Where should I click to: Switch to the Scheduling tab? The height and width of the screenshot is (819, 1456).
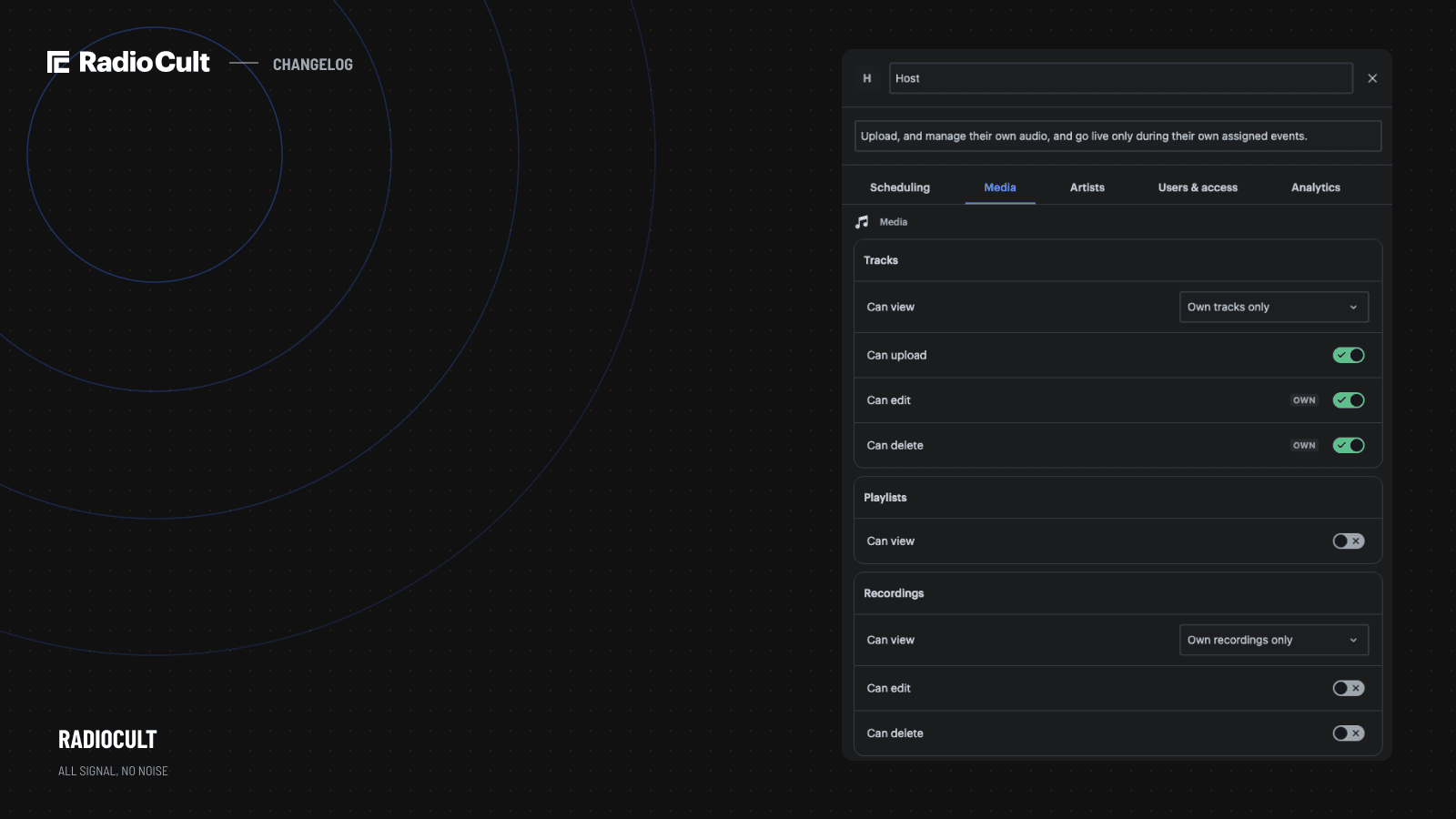[x=900, y=187]
